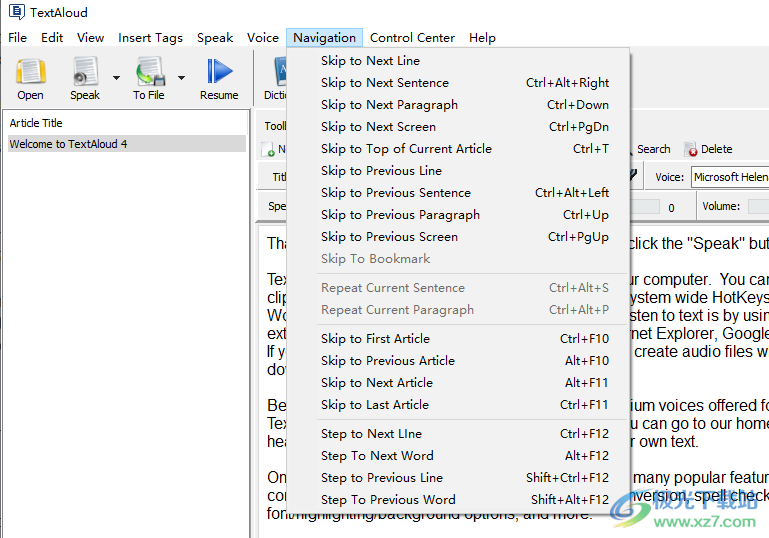Choose Step to Previous Line
Image resolution: width=769 pixels, height=538 pixels.
click(458, 478)
